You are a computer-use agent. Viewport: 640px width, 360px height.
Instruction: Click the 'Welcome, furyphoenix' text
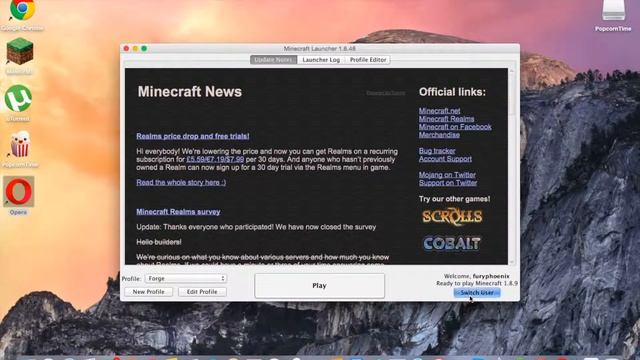click(476, 276)
